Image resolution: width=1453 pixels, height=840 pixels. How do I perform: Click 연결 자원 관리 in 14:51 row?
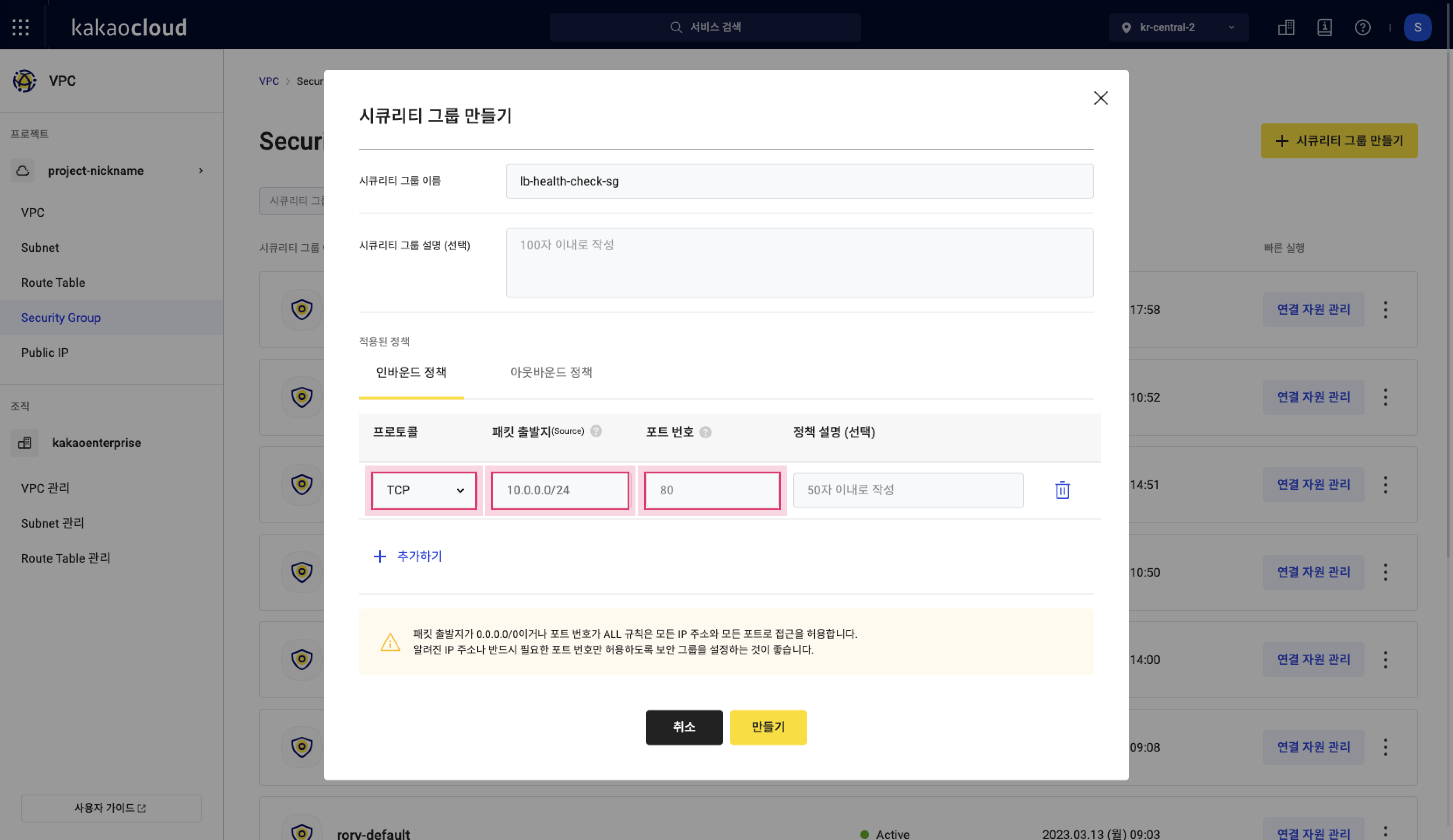point(1313,485)
